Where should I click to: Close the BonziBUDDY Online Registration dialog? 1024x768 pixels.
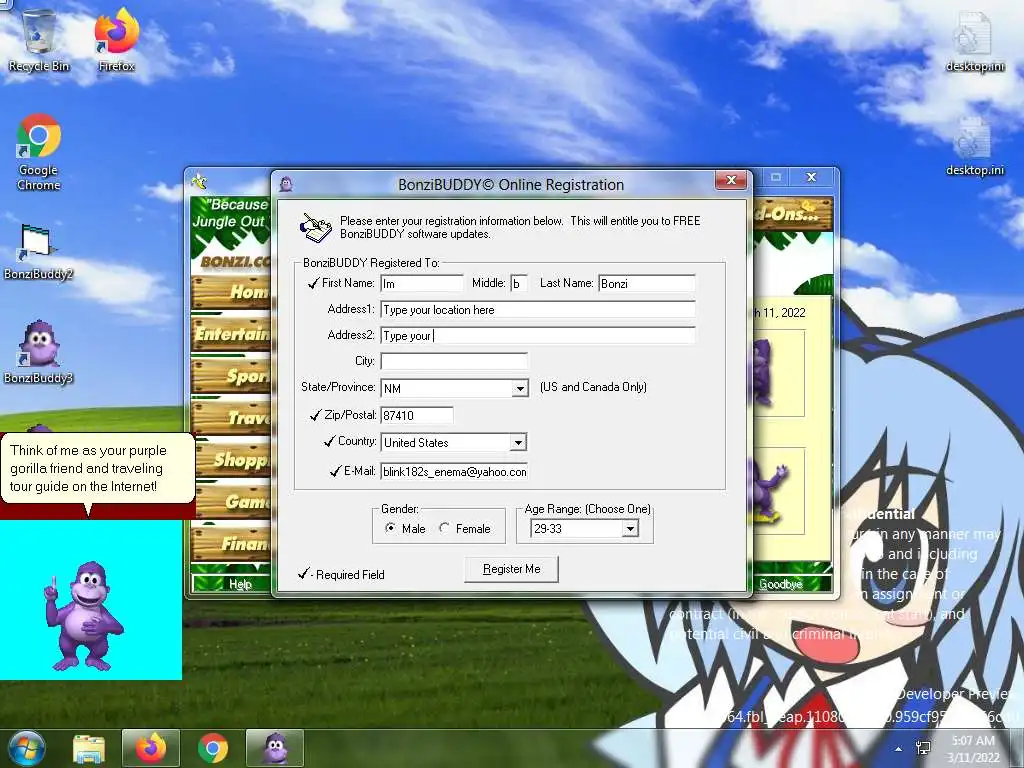click(x=731, y=180)
